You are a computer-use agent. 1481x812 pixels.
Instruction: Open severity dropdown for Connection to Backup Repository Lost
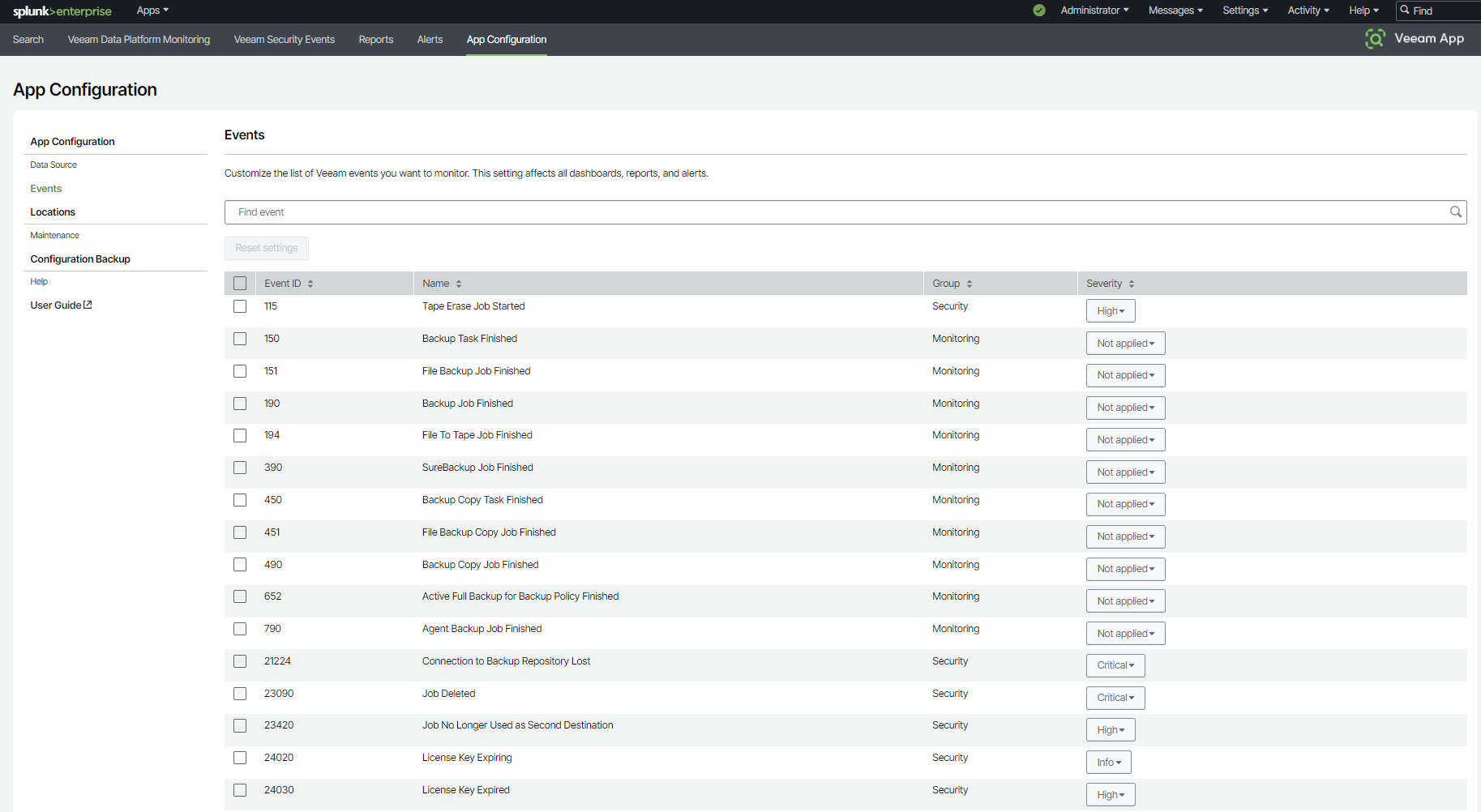[x=1115, y=665]
